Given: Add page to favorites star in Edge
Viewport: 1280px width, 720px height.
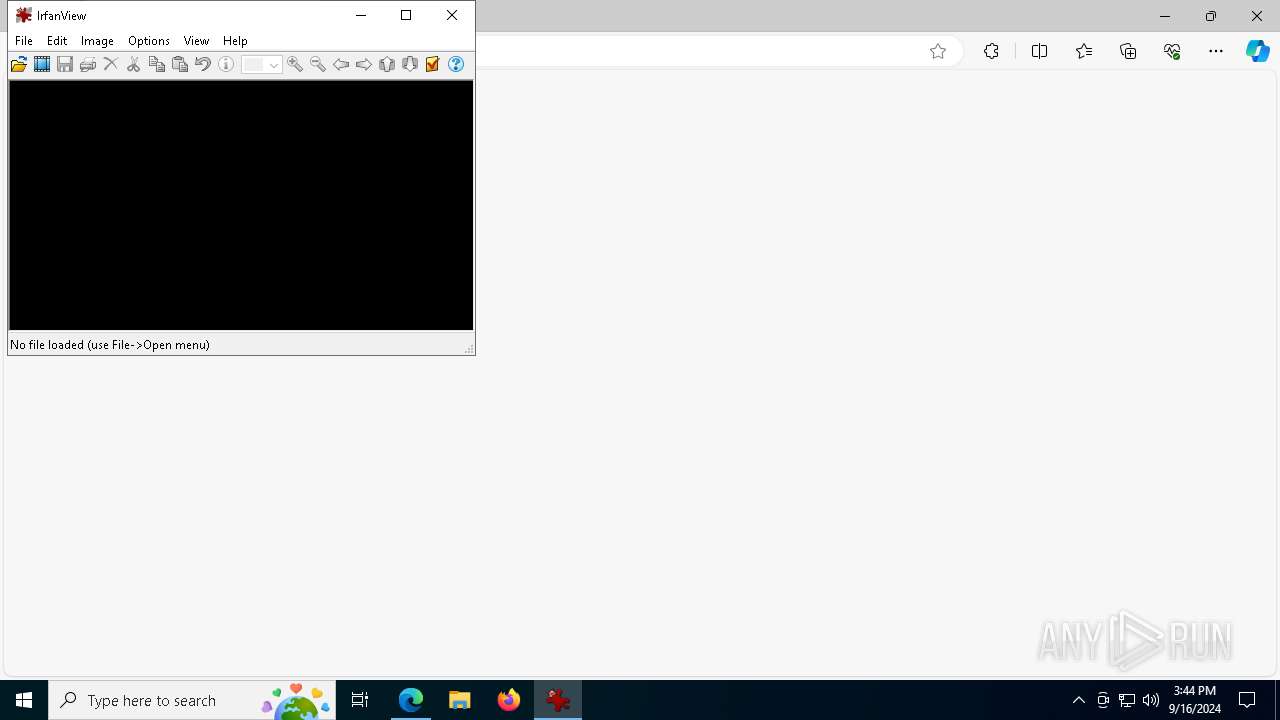Looking at the screenshot, I should [x=938, y=51].
